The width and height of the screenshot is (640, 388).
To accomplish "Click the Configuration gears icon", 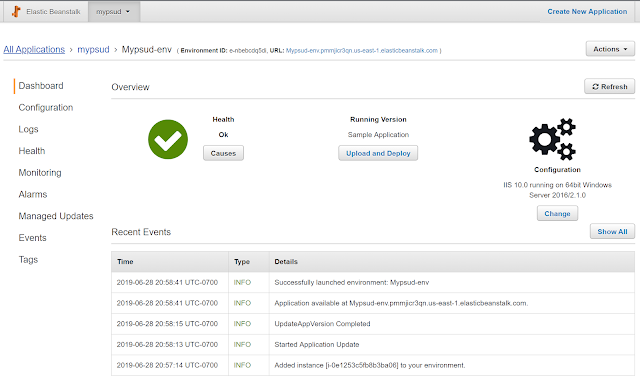I will click(x=553, y=139).
